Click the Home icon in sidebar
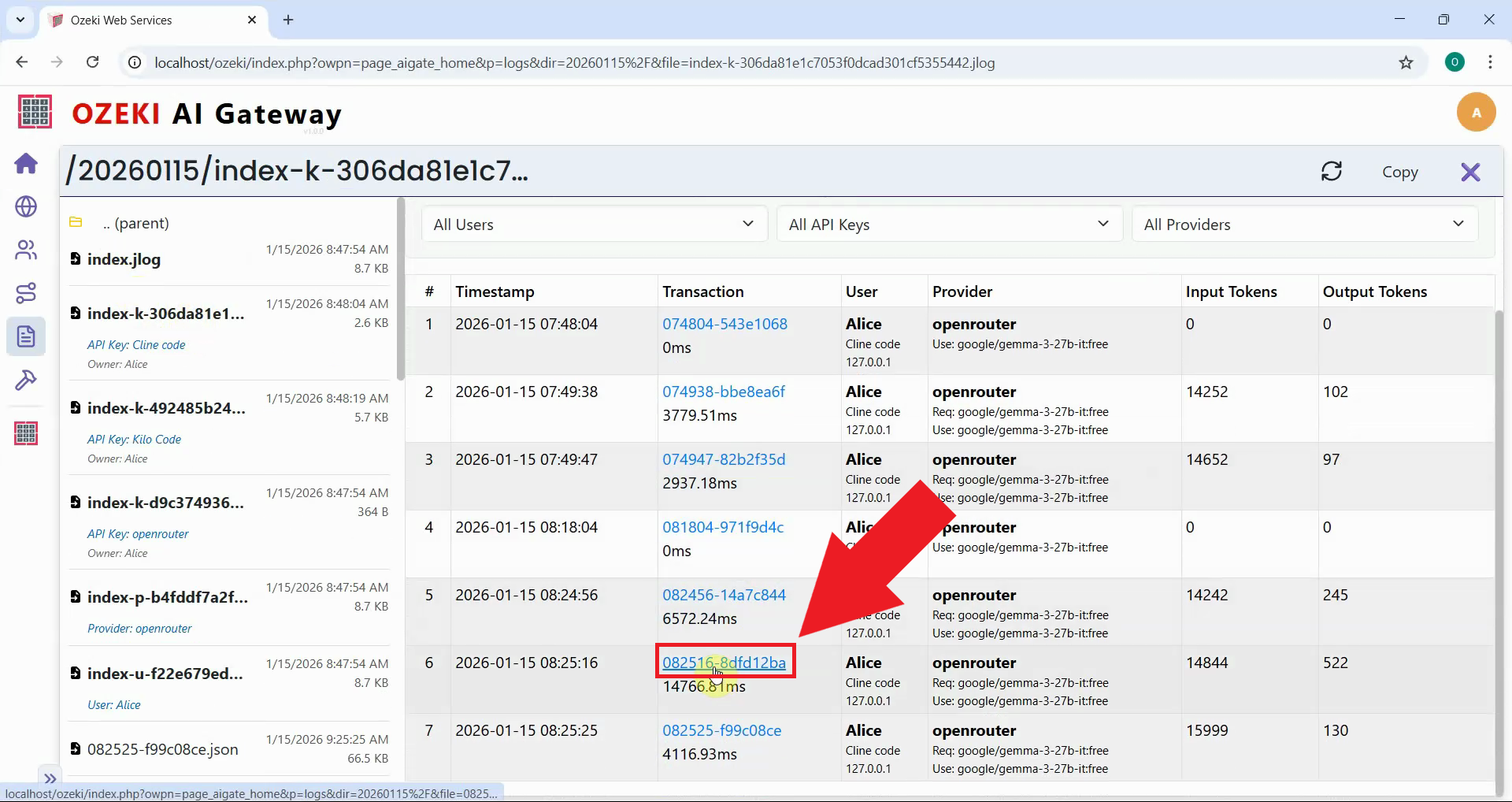The height and width of the screenshot is (802, 1512). tap(26, 164)
